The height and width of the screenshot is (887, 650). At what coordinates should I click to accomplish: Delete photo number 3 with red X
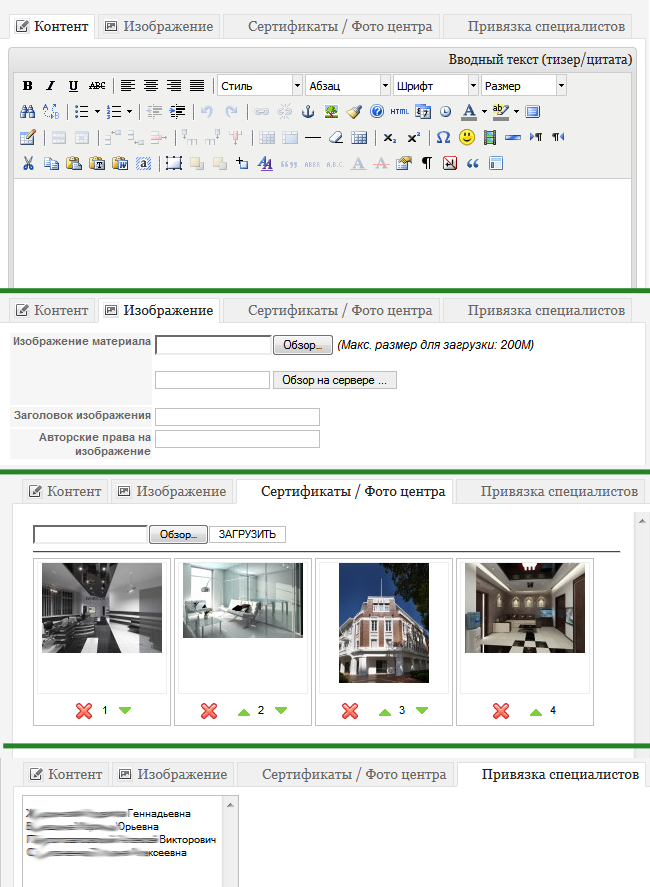coord(350,711)
